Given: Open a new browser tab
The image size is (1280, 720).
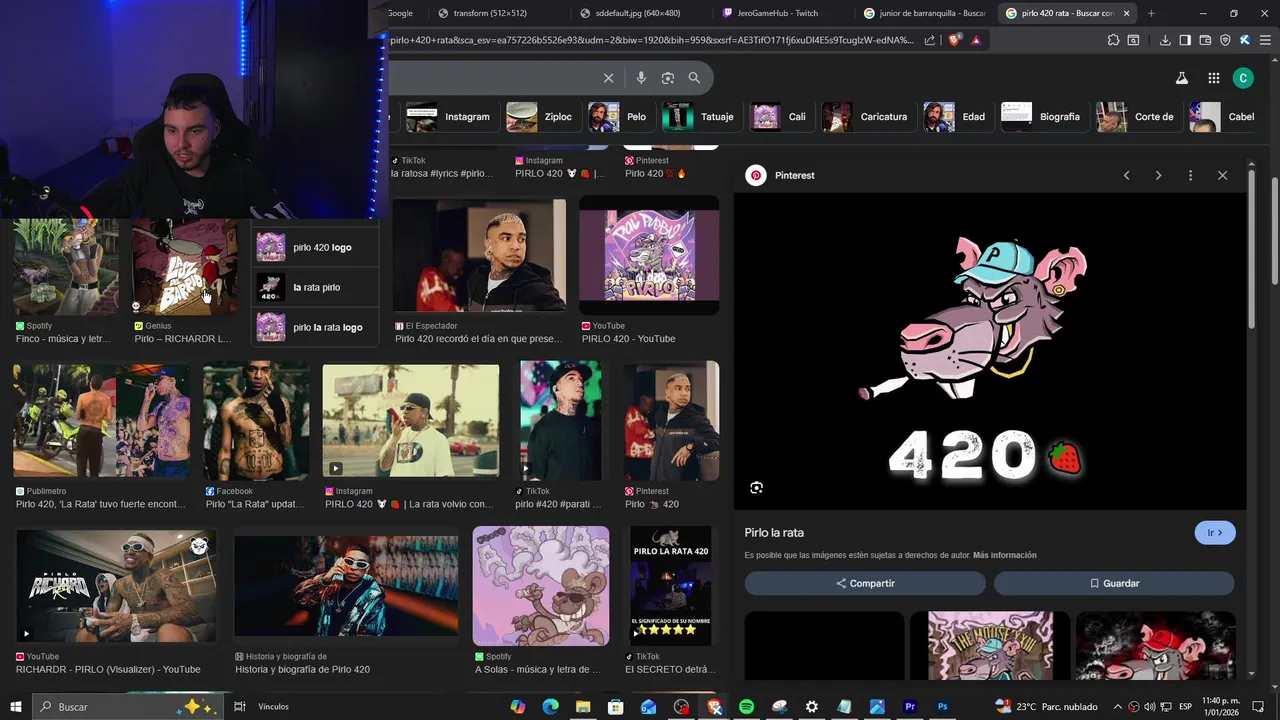Looking at the screenshot, I should [1151, 13].
